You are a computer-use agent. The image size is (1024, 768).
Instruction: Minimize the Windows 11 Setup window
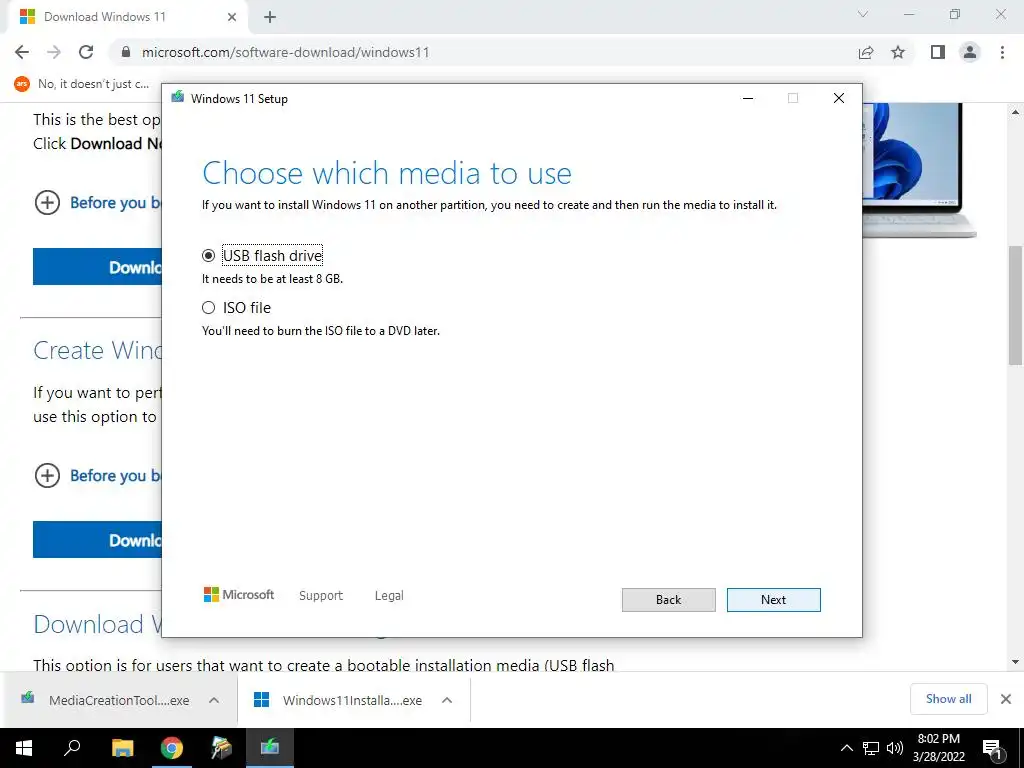pos(748,98)
